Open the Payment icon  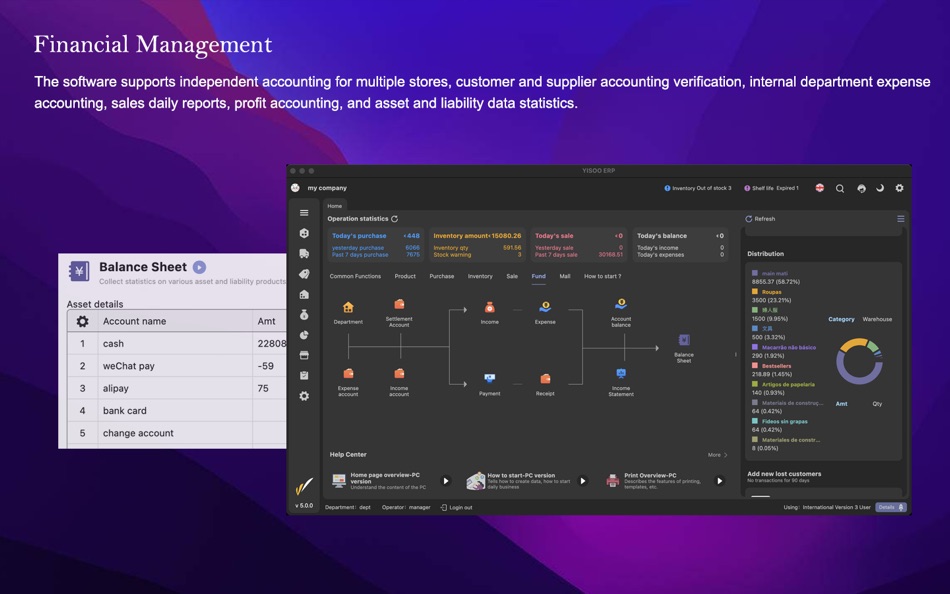click(490, 378)
